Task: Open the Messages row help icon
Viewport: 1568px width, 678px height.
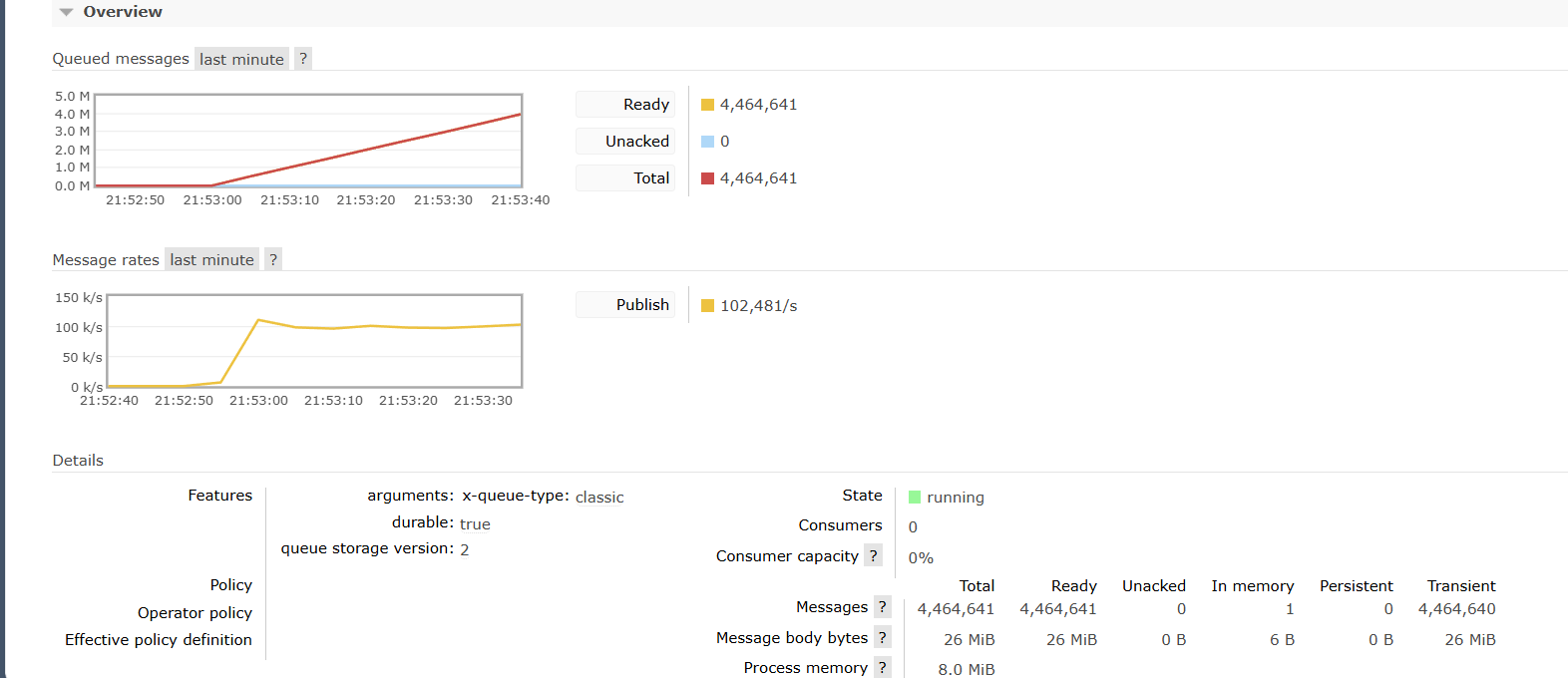Action: point(883,607)
